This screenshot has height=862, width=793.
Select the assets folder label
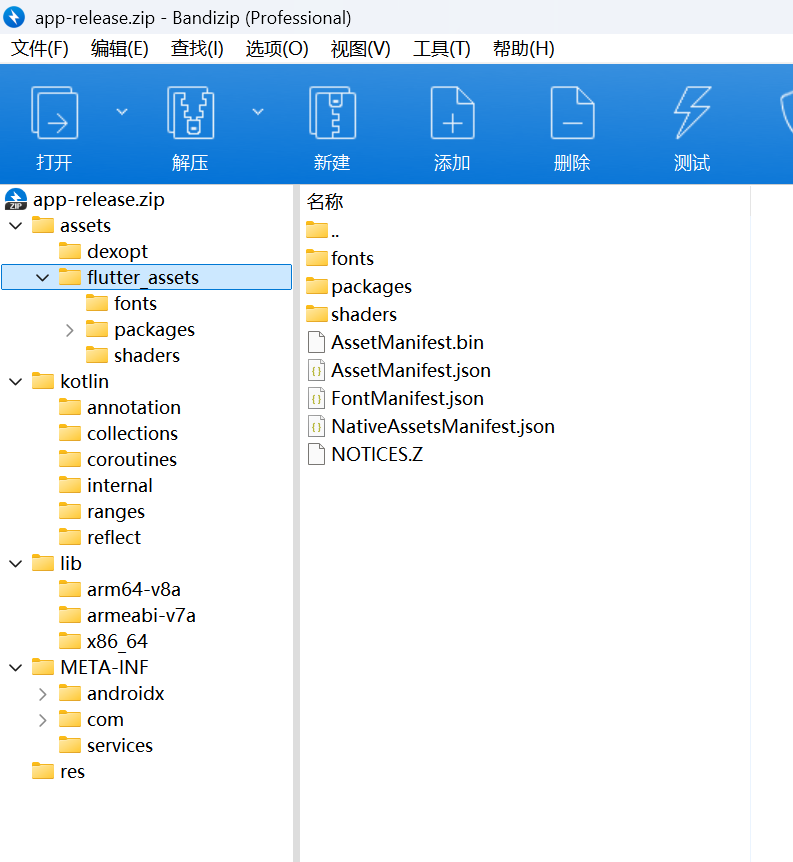pyautogui.click(x=85, y=226)
